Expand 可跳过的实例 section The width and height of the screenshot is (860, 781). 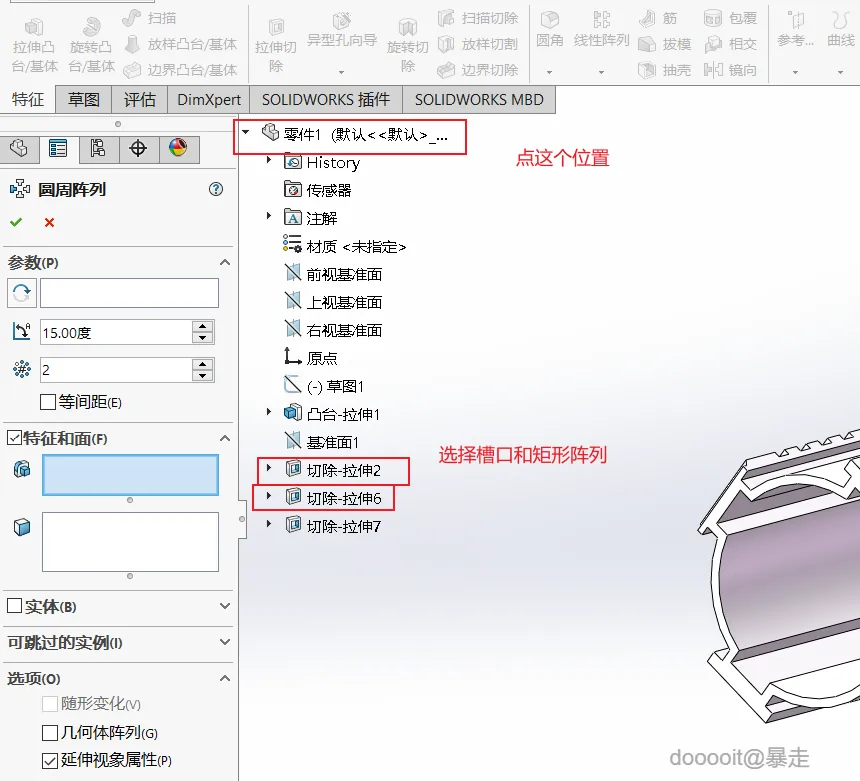[x=225, y=642]
